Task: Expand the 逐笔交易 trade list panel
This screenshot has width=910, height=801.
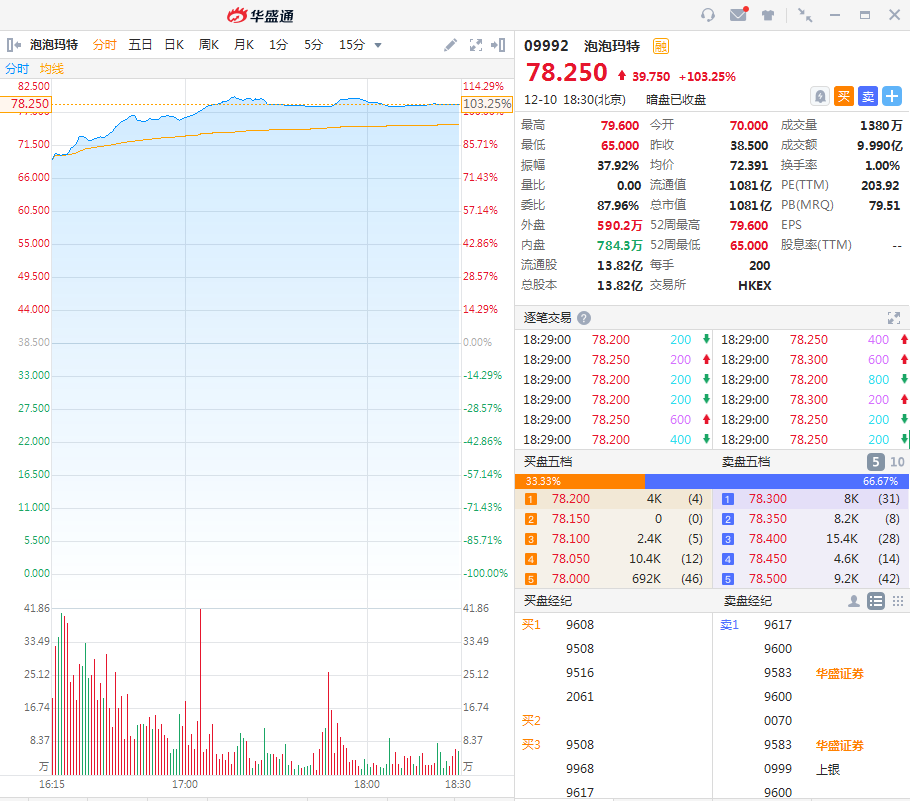Action: pos(894,318)
